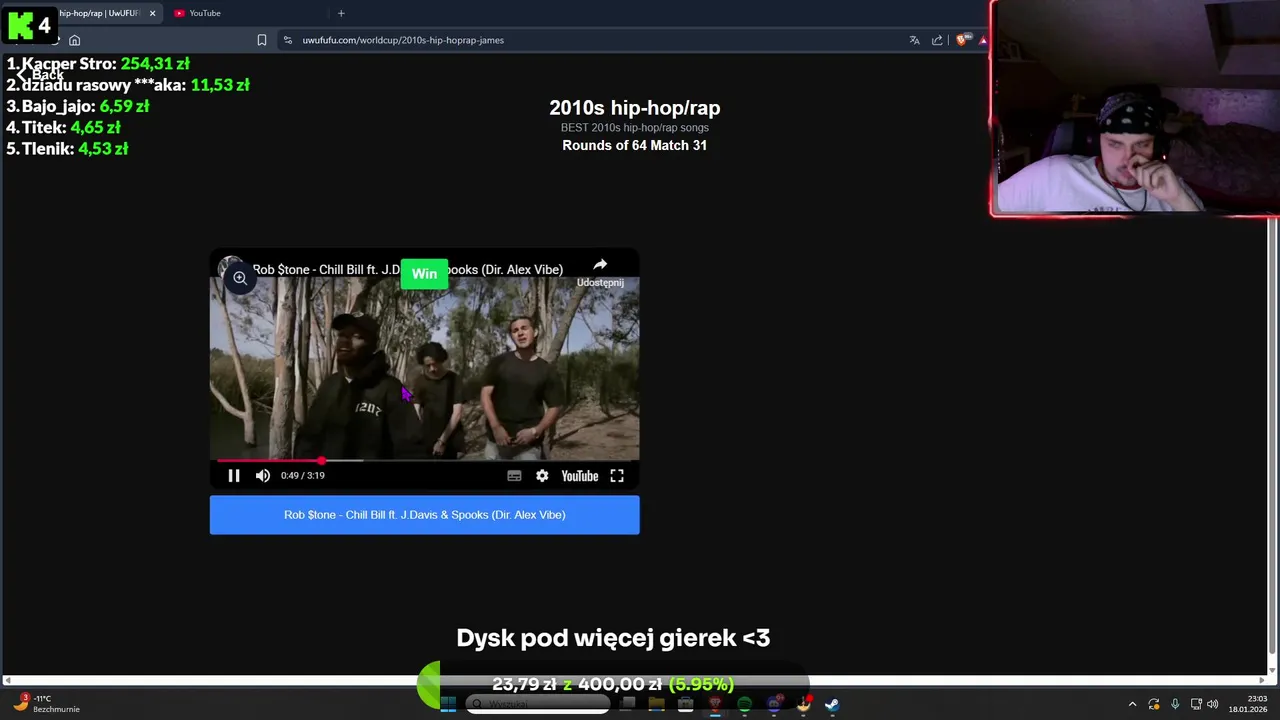Click the video title link in the player
The height and width of the screenshot is (720, 1280).
[408, 270]
